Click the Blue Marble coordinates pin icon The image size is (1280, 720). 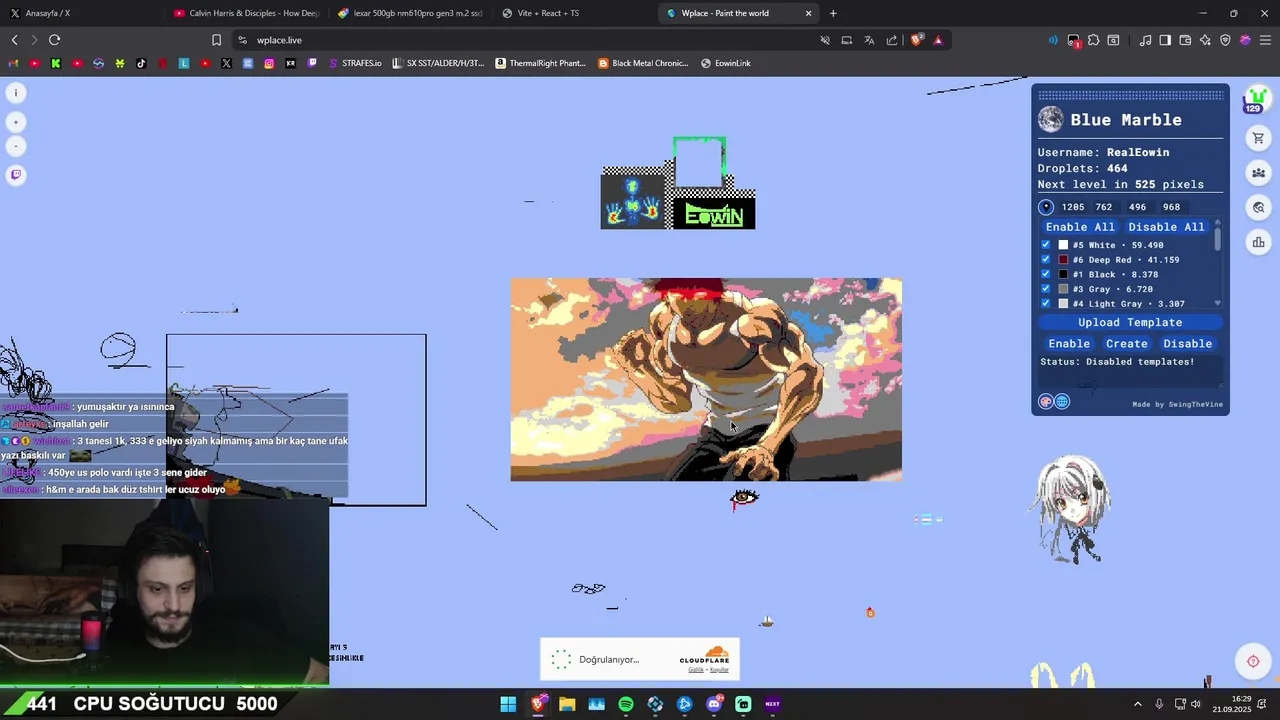tap(1046, 207)
